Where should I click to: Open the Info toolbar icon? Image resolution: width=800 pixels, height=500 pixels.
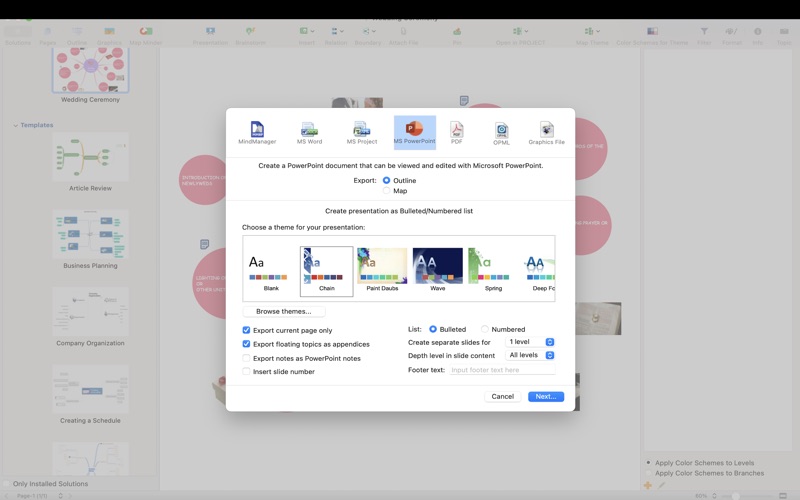tap(758, 36)
